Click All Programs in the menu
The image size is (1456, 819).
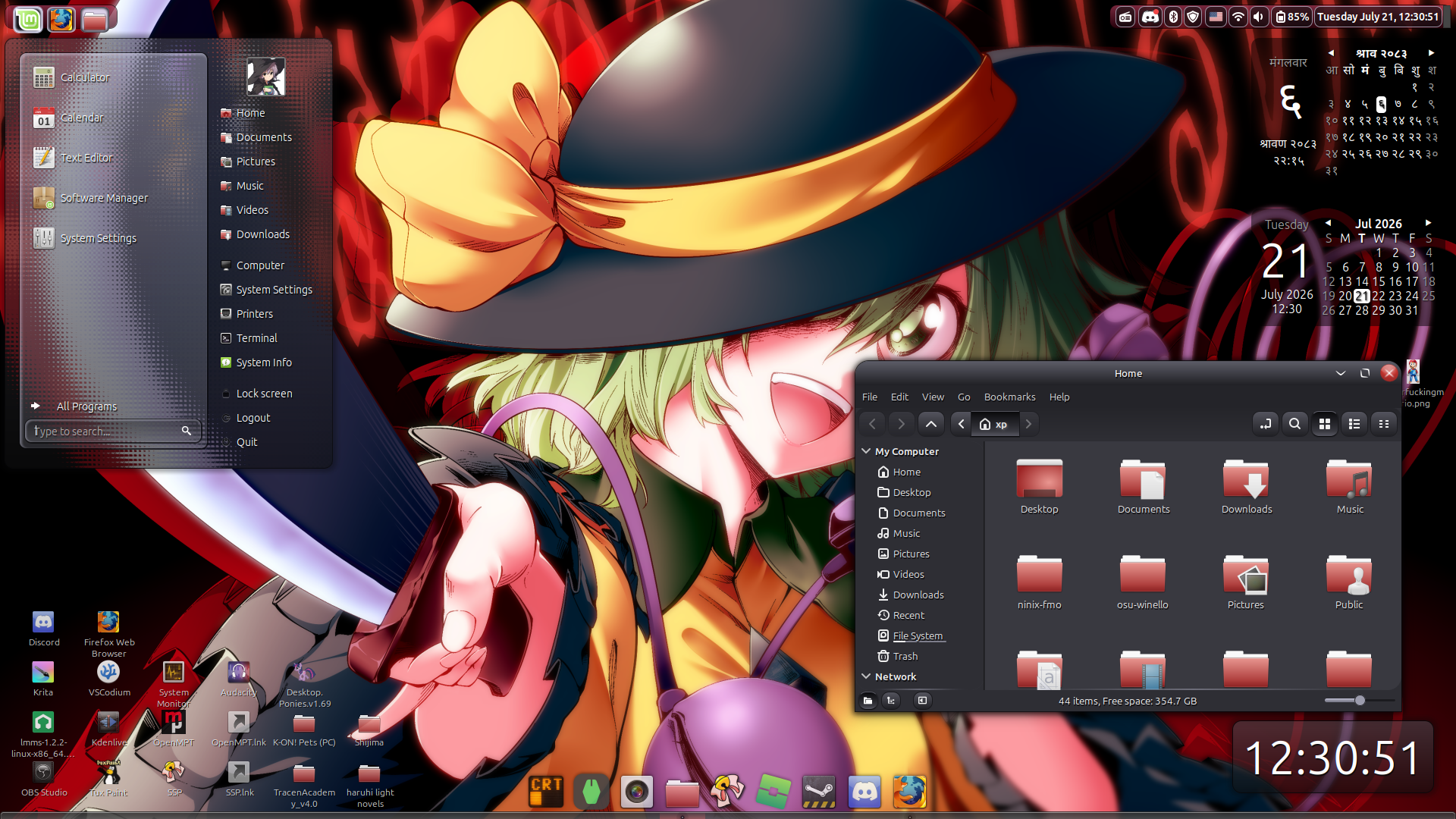[x=86, y=406]
